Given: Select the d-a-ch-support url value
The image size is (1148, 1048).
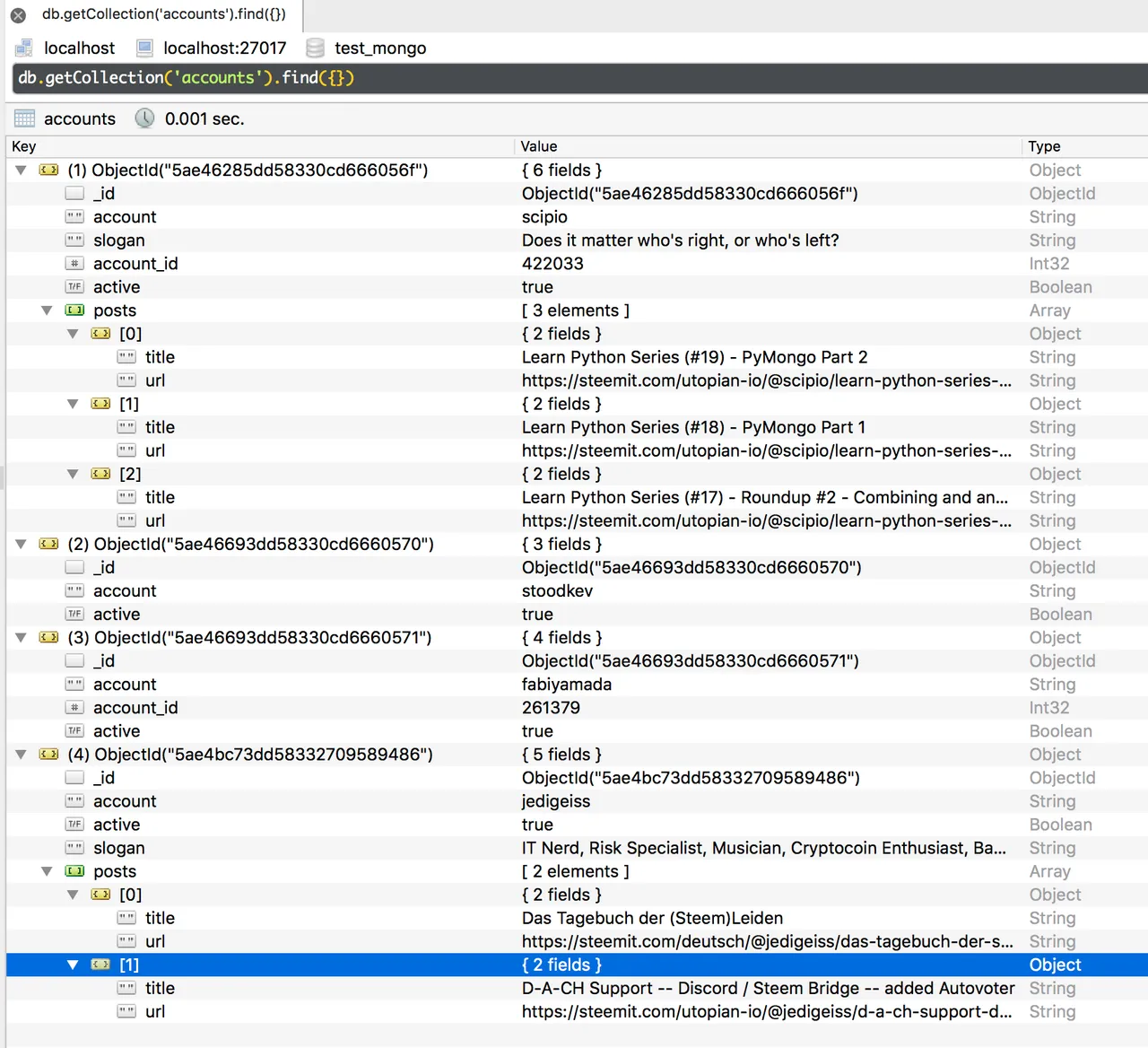Looking at the screenshot, I should (x=767, y=1011).
